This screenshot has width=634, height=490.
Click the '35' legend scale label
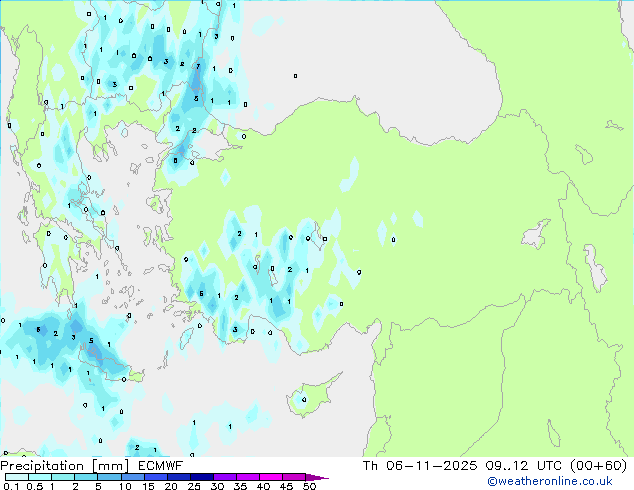click(240, 486)
